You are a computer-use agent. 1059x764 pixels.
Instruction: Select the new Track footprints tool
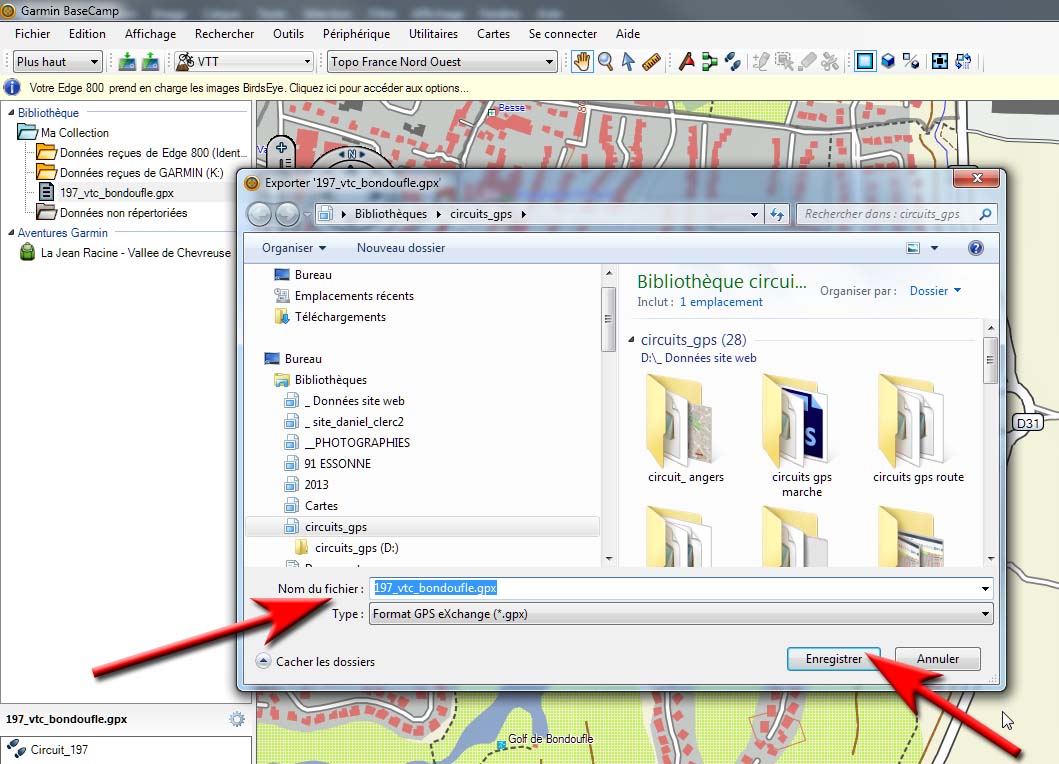[x=733, y=61]
